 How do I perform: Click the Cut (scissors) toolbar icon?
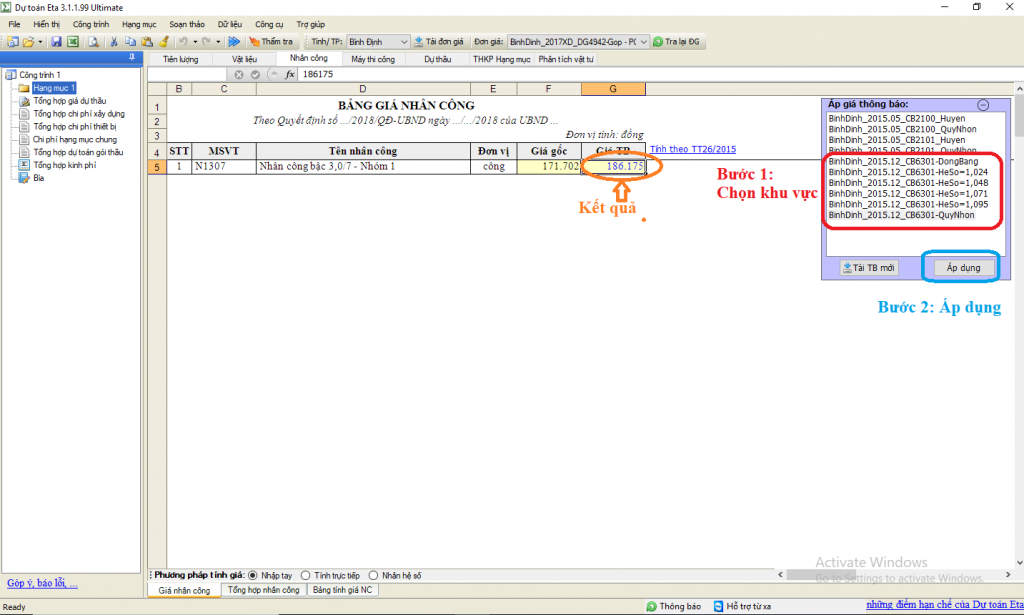114,42
